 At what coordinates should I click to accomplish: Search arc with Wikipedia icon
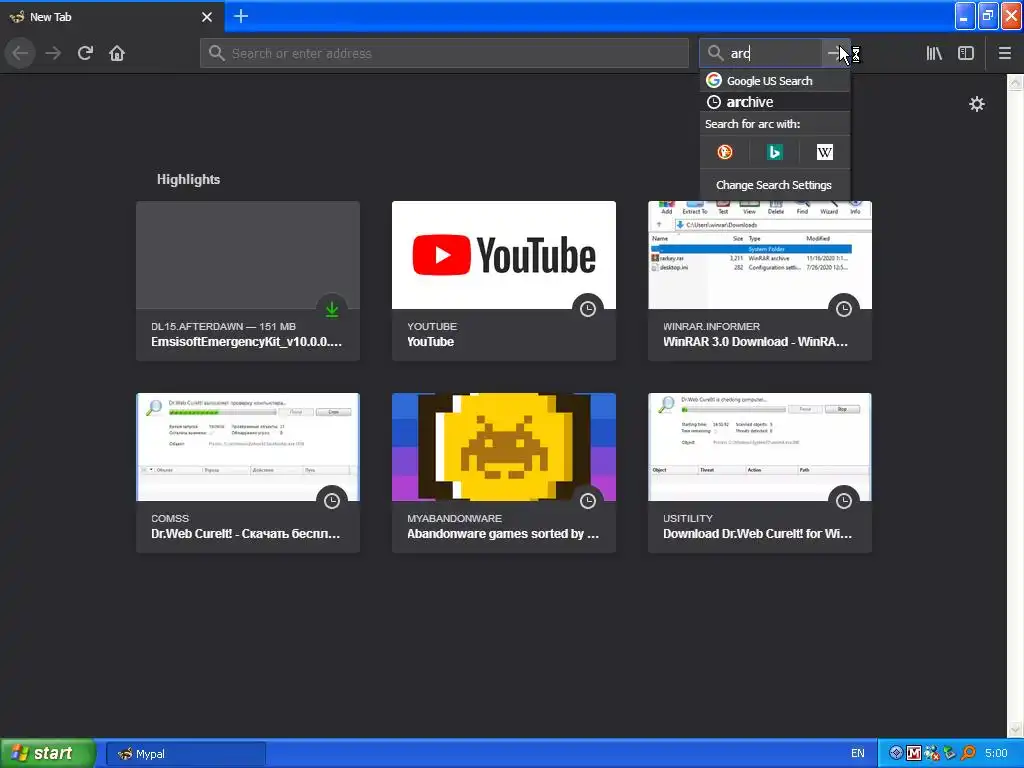(x=824, y=152)
